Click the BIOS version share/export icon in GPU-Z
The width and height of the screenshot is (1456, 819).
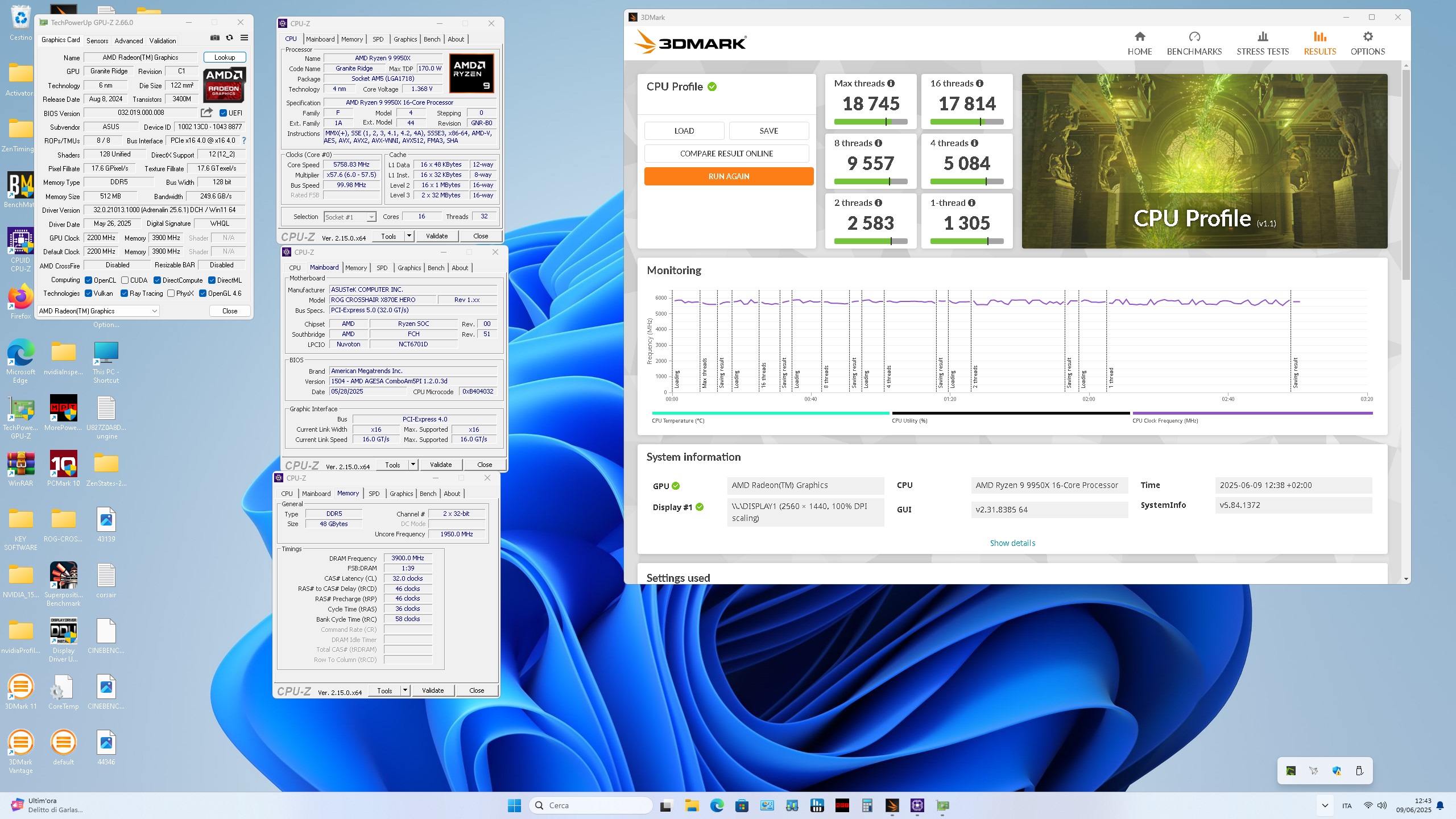pos(206,113)
